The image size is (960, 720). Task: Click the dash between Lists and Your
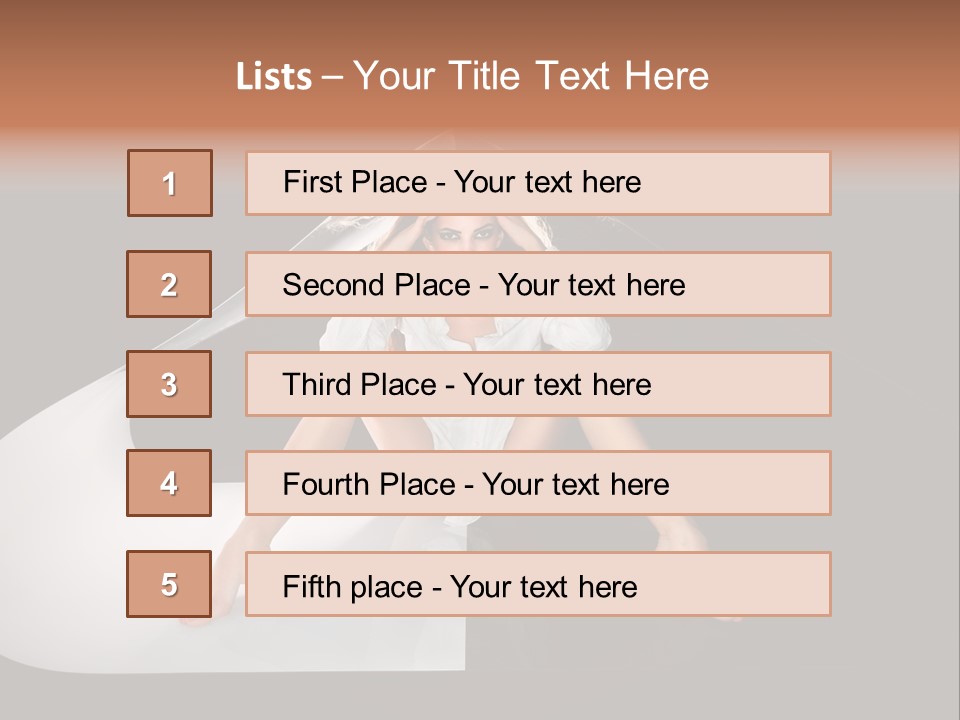click(x=332, y=77)
